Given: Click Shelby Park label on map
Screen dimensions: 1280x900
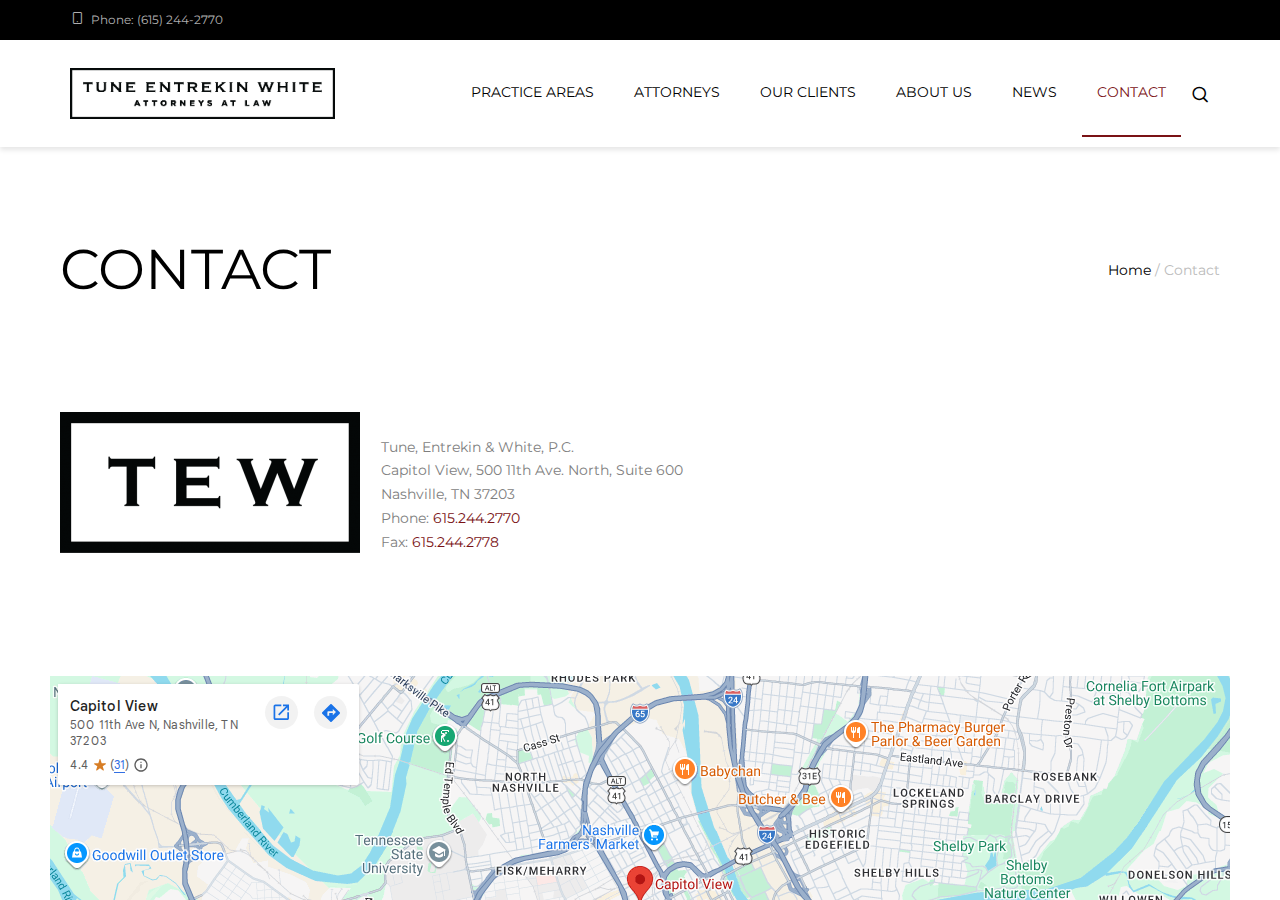Looking at the screenshot, I should (969, 846).
